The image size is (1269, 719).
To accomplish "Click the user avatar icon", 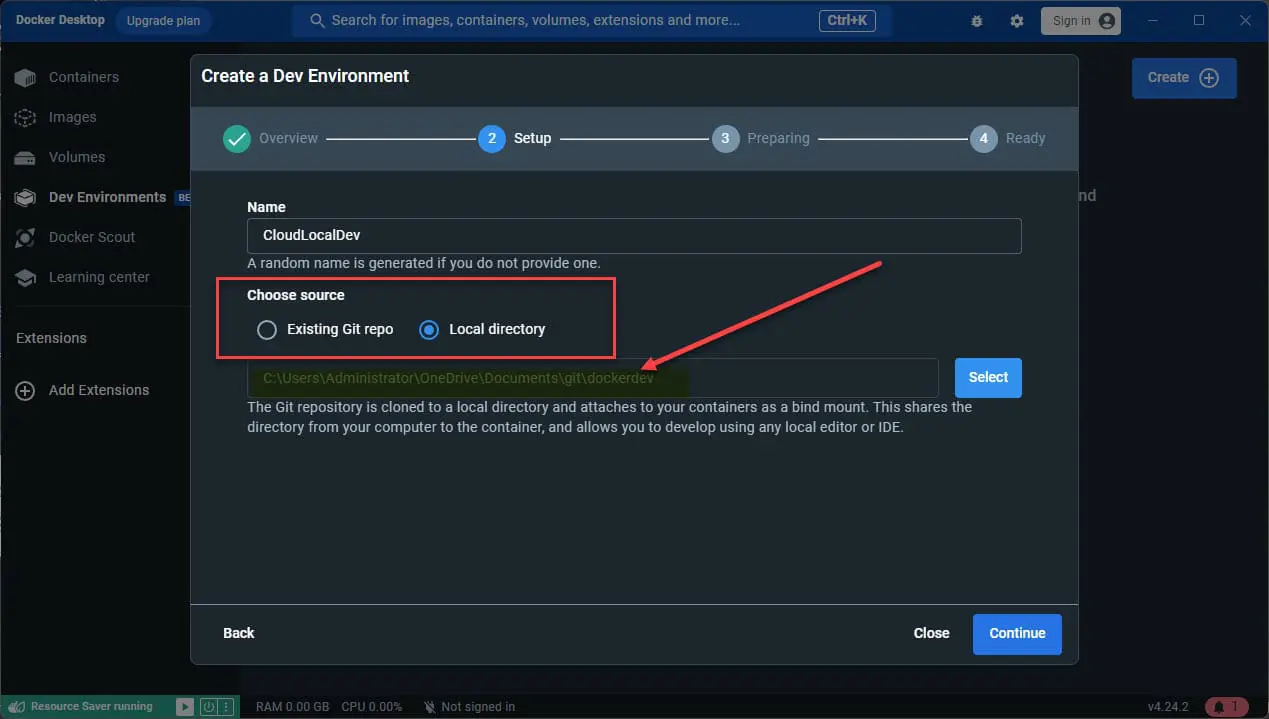I will 1106,21.
